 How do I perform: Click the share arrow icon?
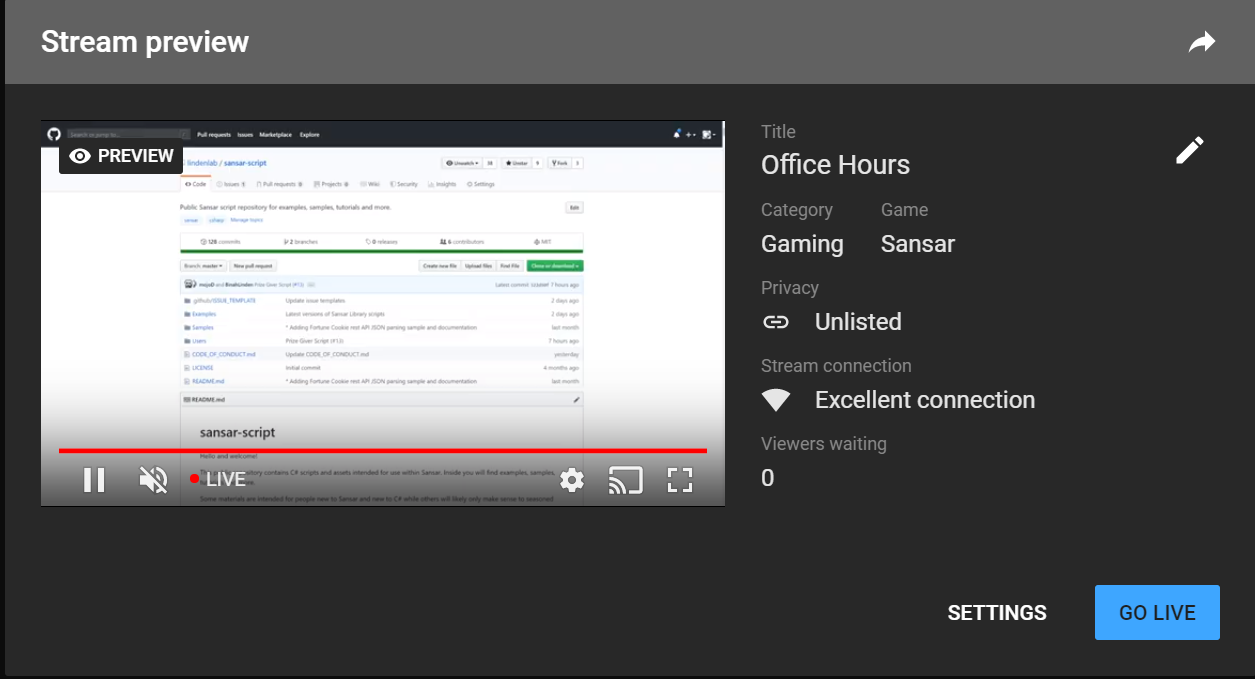[1201, 42]
